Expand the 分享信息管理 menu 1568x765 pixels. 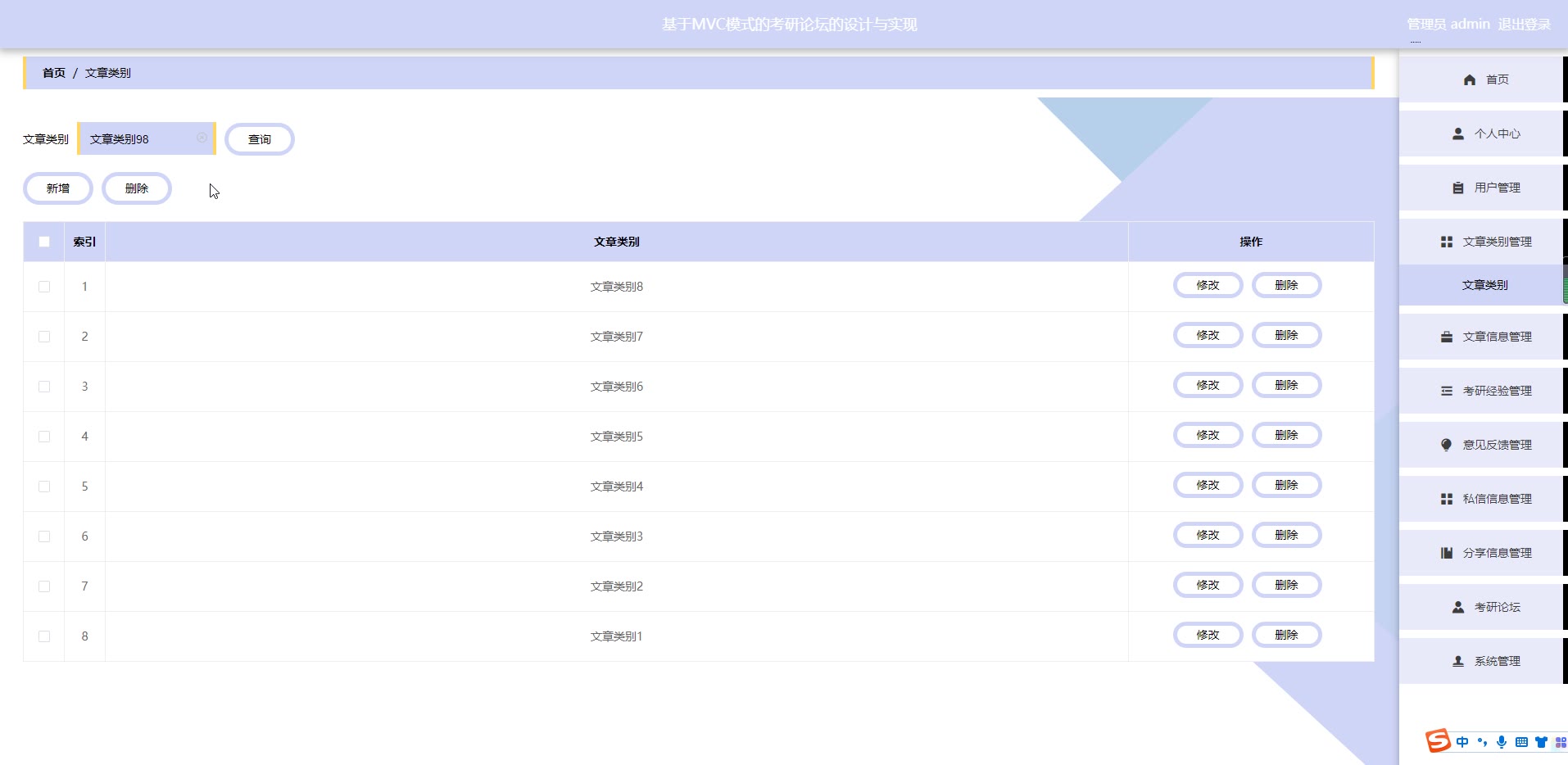tap(1483, 553)
